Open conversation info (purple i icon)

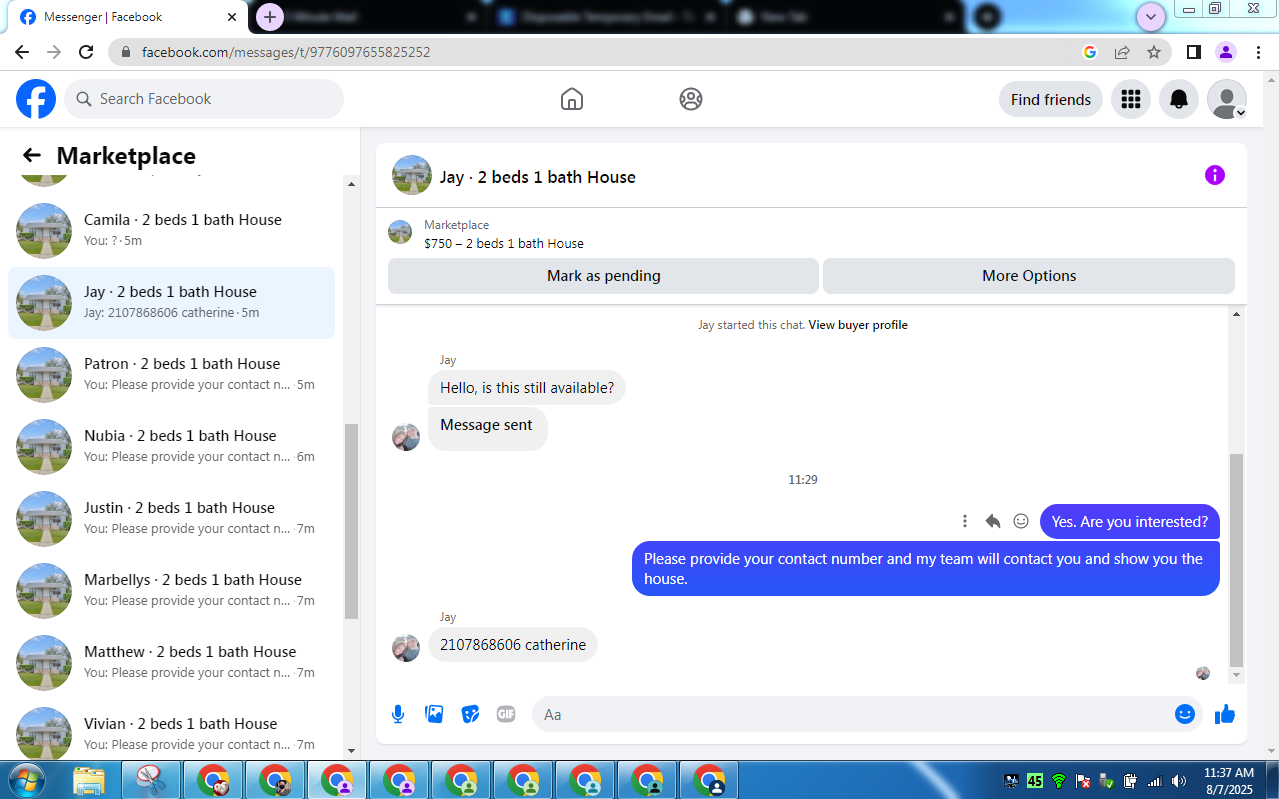pos(1215,176)
